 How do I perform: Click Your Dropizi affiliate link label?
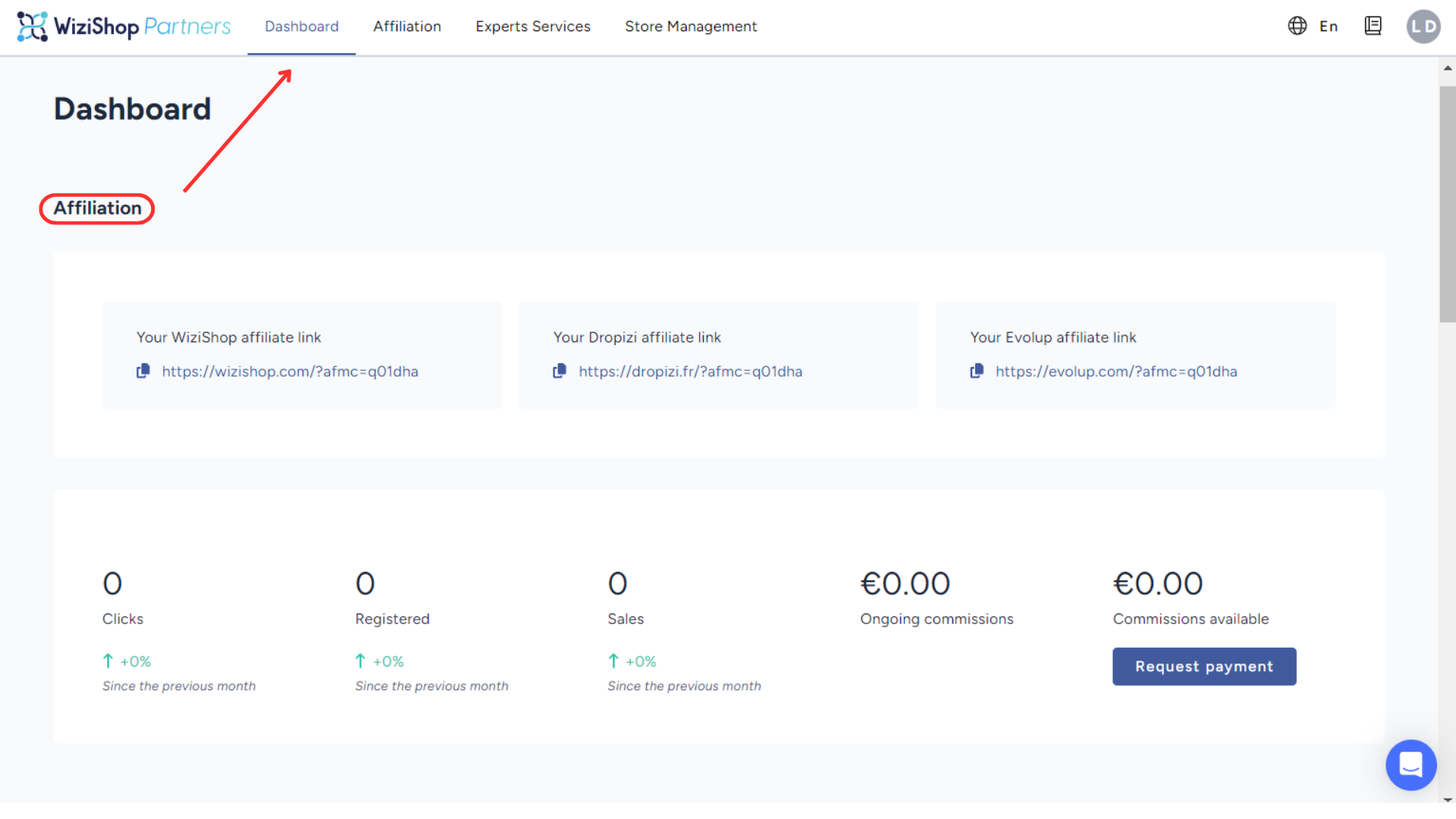click(x=637, y=337)
